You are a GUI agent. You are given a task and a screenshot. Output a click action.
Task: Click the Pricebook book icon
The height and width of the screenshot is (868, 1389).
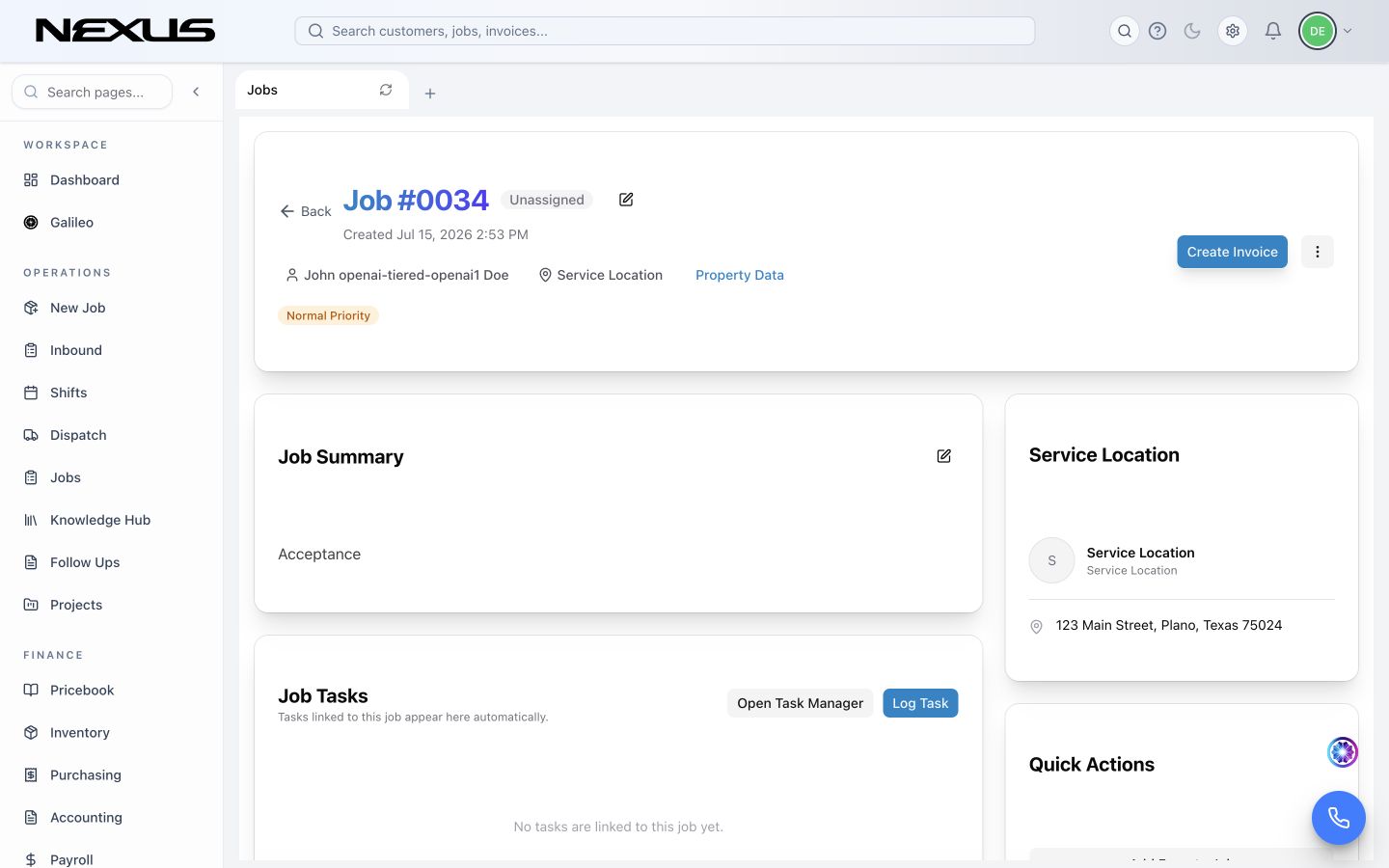point(31,690)
